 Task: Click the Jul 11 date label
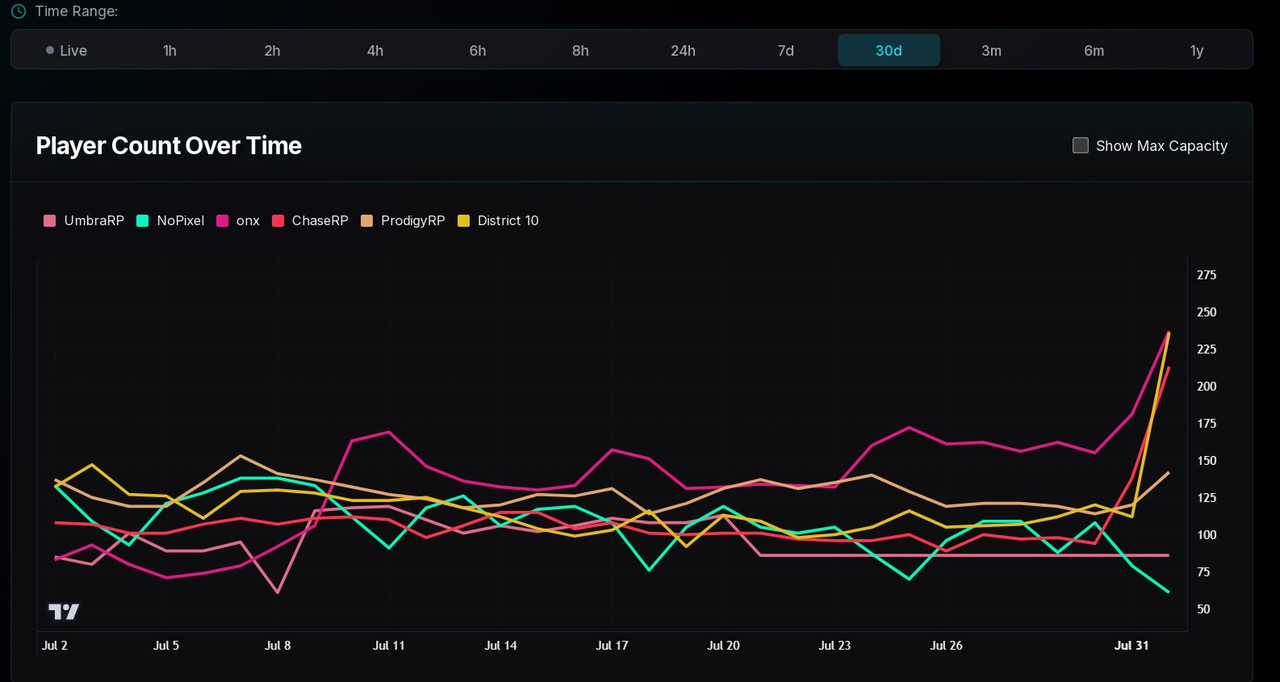coord(389,646)
